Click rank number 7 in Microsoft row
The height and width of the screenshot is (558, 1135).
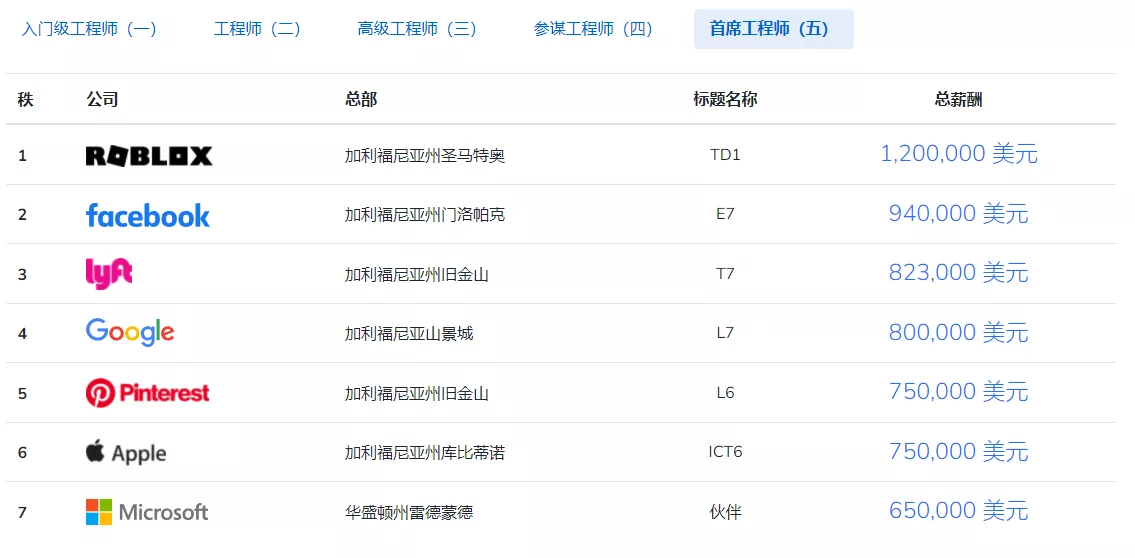(22, 512)
